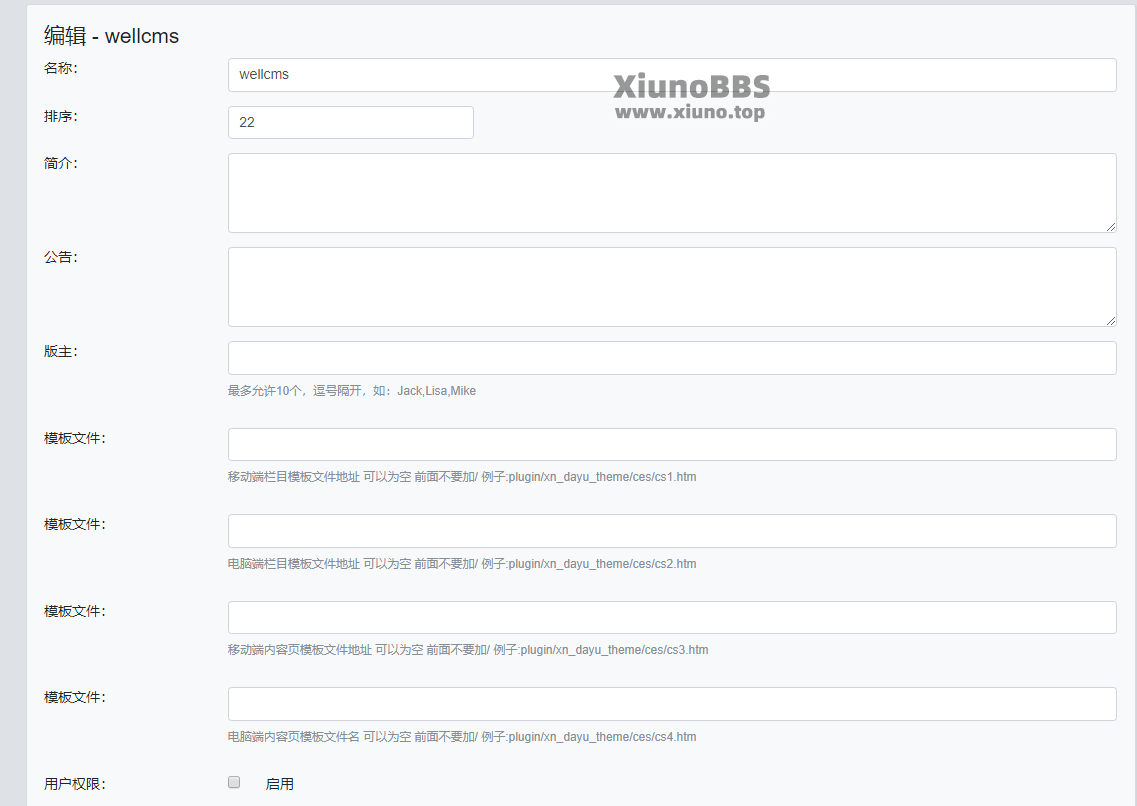Image resolution: width=1137 pixels, height=806 pixels.
Task: Click the www.xiuno.top watermark text
Action: (x=690, y=112)
